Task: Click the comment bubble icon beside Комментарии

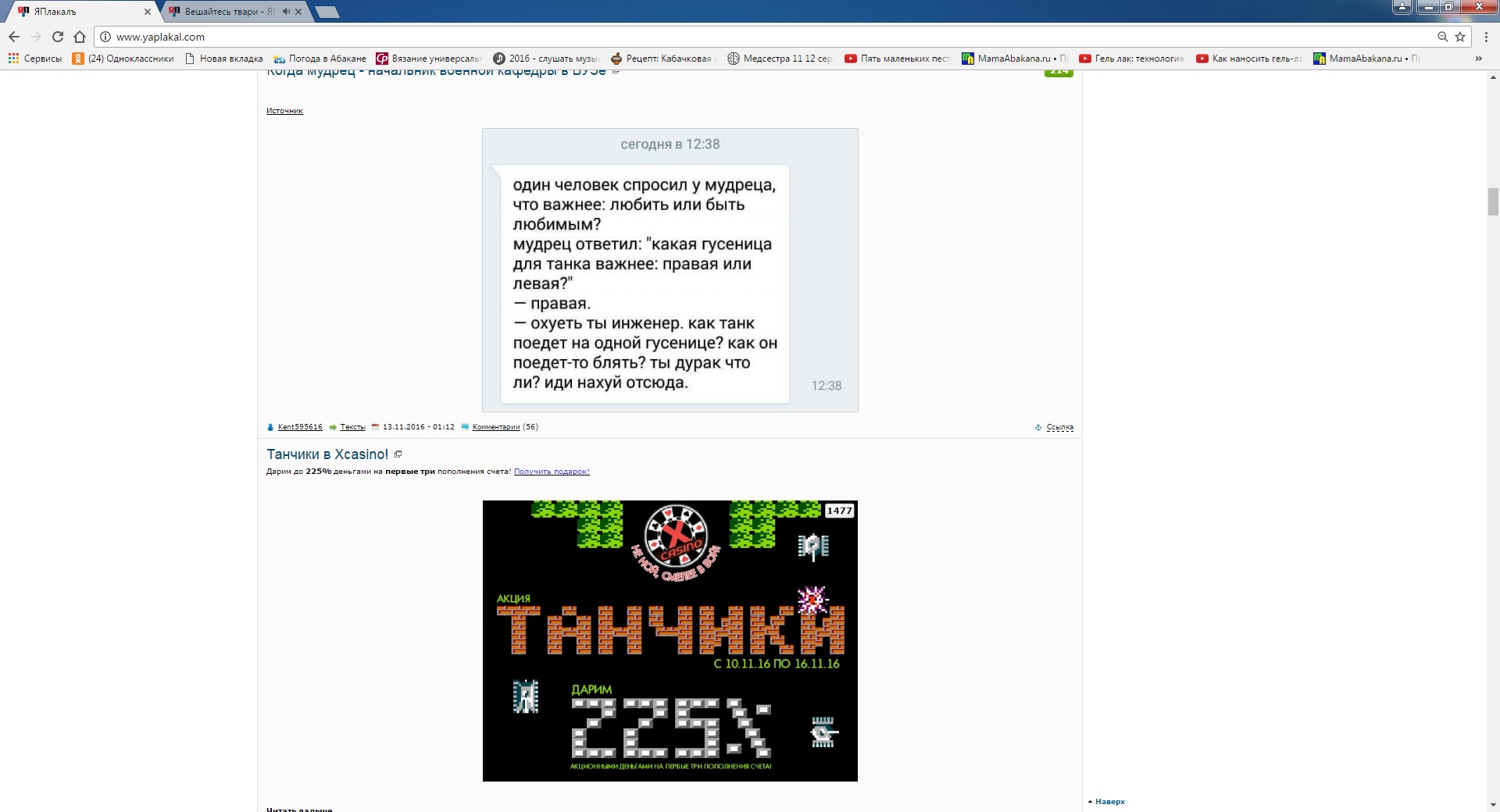Action: (465, 427)
